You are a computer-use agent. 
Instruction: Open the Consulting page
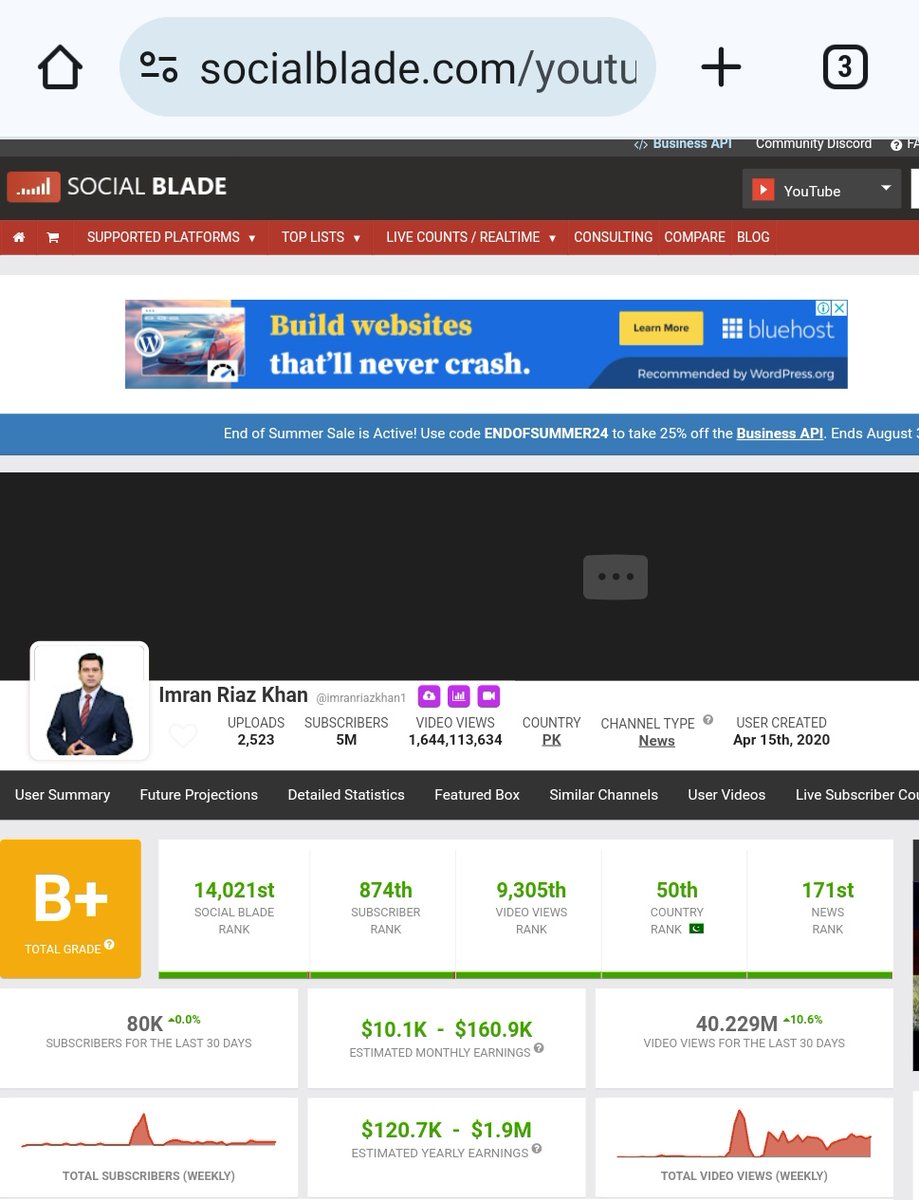pos(613,237)
